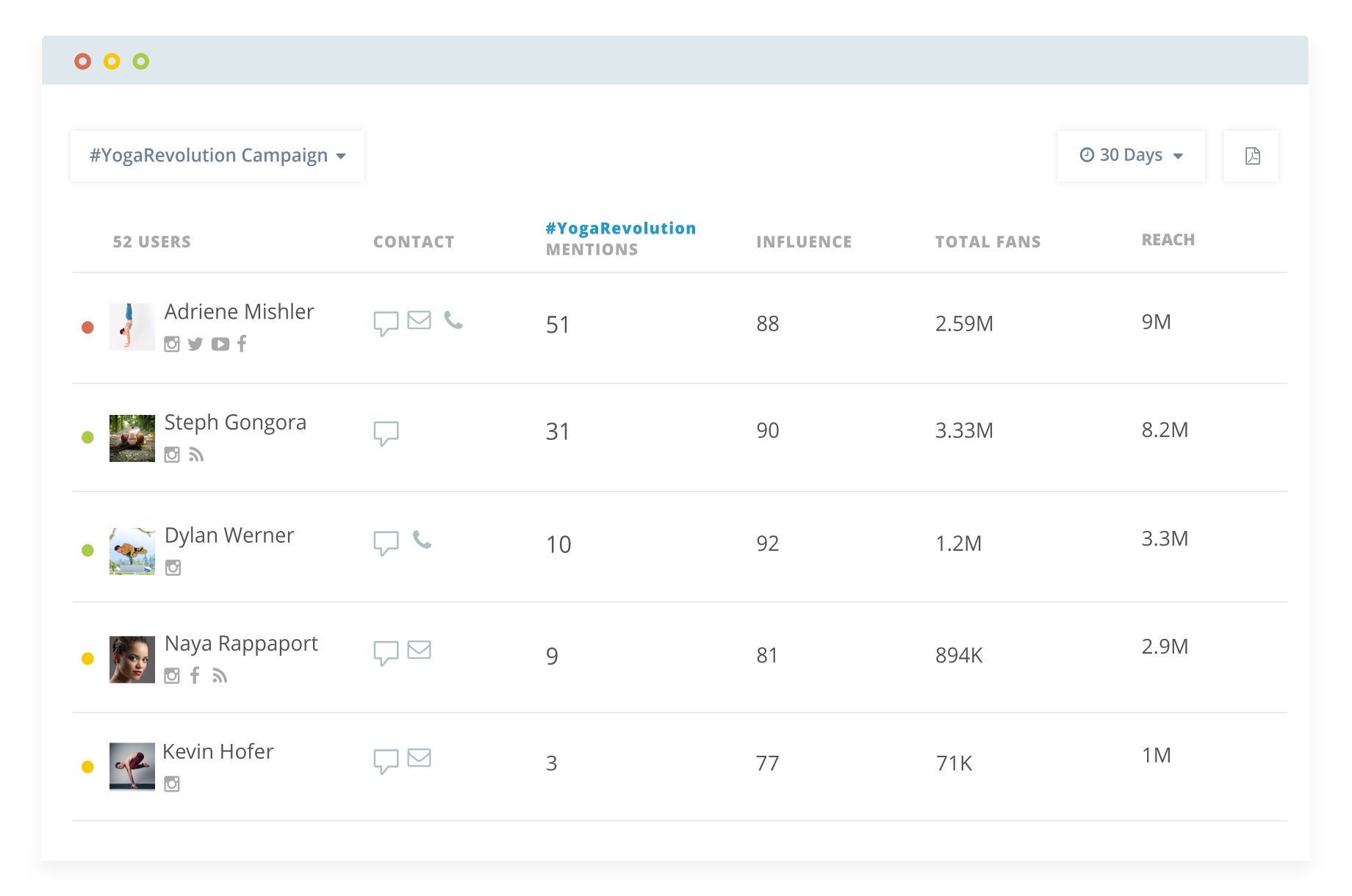The height and width of the screenshot is (896, 1352).
Task: Sort by the Influence column header
Action: pyautogui.click(x=804, y=242)
